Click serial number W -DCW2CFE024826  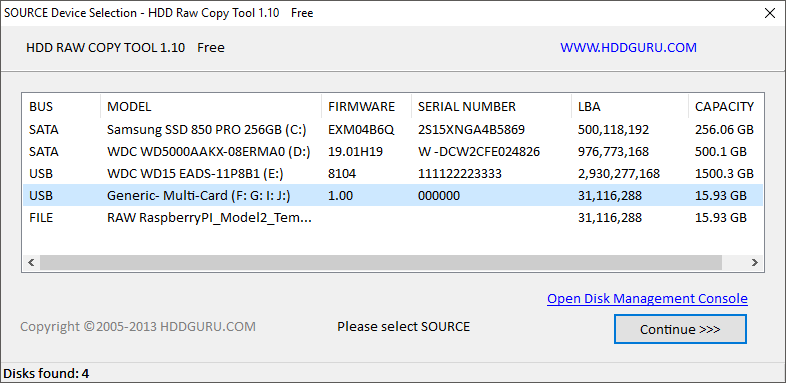click(479, 151)
